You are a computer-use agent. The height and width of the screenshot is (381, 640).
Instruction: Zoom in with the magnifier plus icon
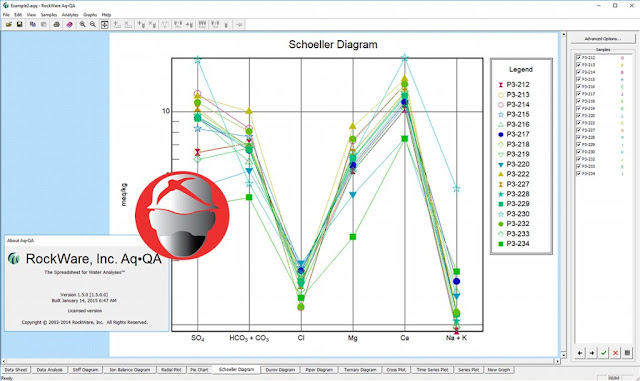(82, 25)
